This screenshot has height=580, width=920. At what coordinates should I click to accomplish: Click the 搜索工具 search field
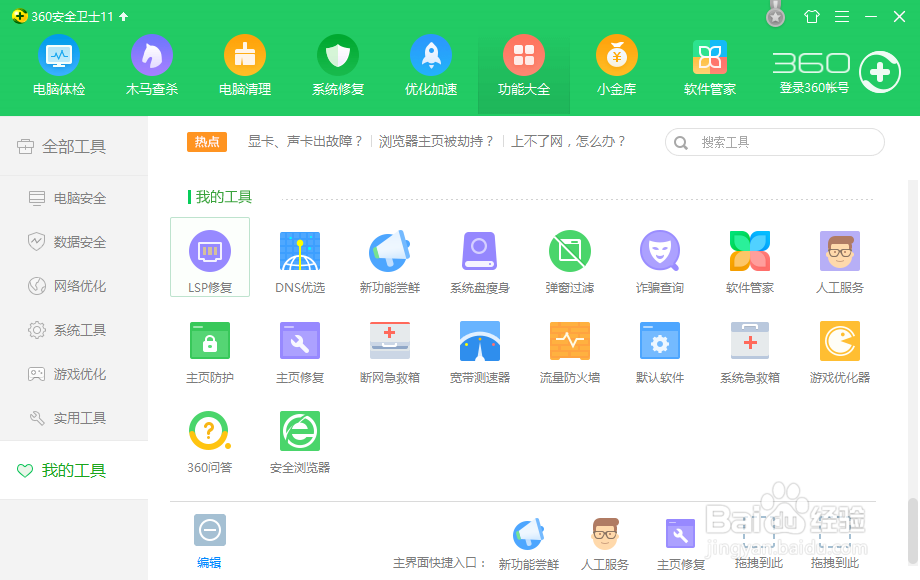(774, 142)
